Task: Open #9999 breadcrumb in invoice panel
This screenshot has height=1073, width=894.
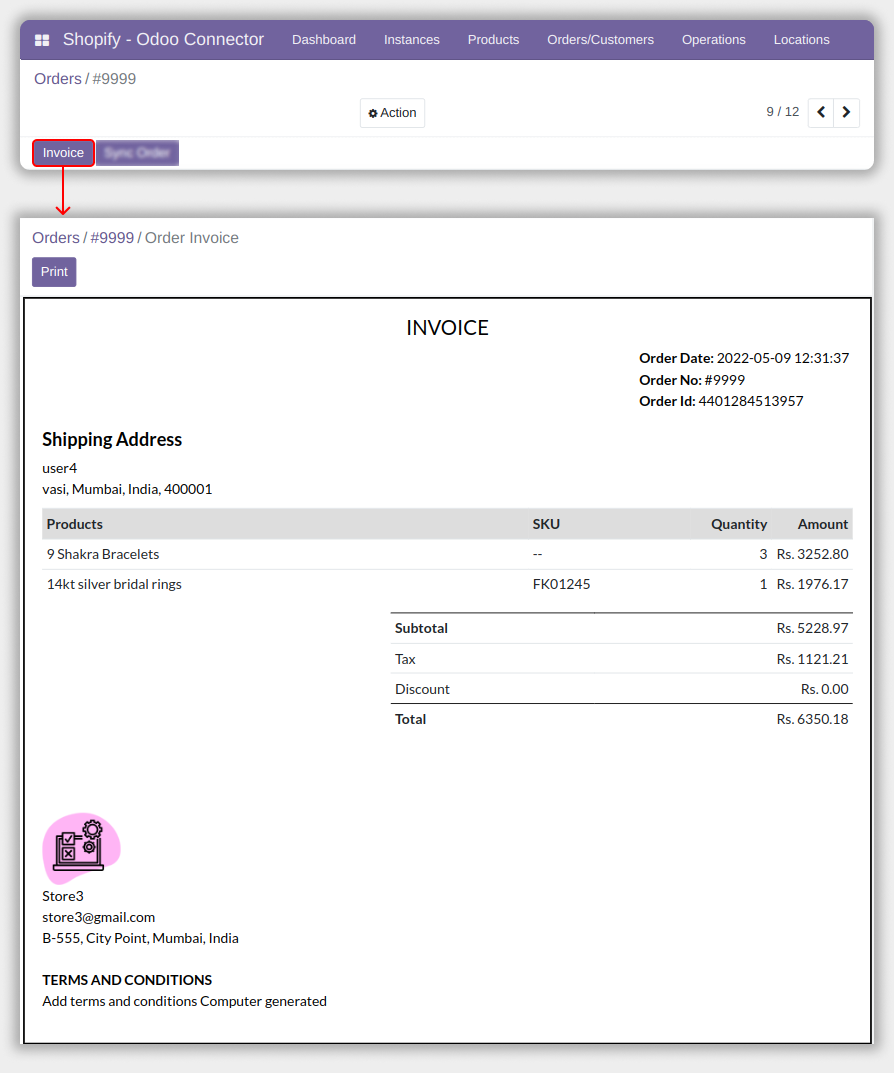Action: coord(112,237)
